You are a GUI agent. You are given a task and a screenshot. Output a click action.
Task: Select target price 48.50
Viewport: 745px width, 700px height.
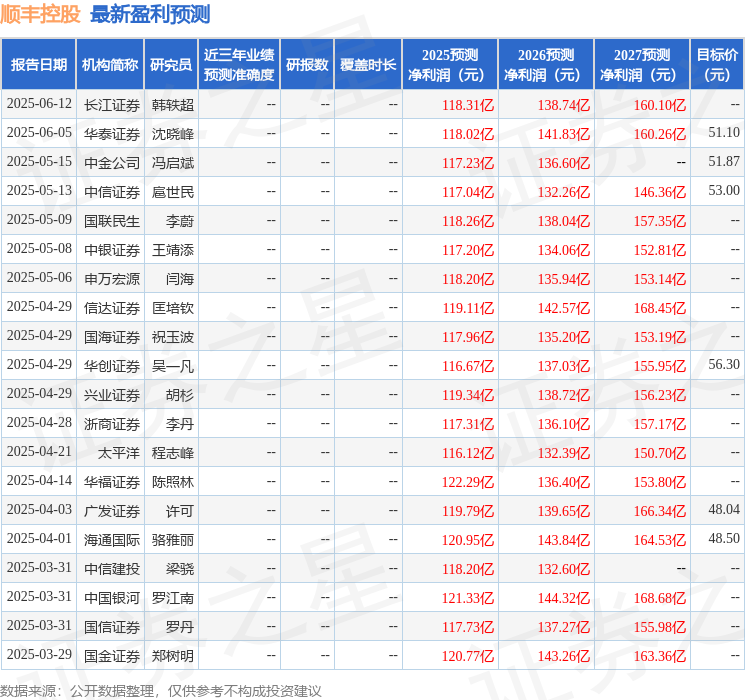coord(724,538)
